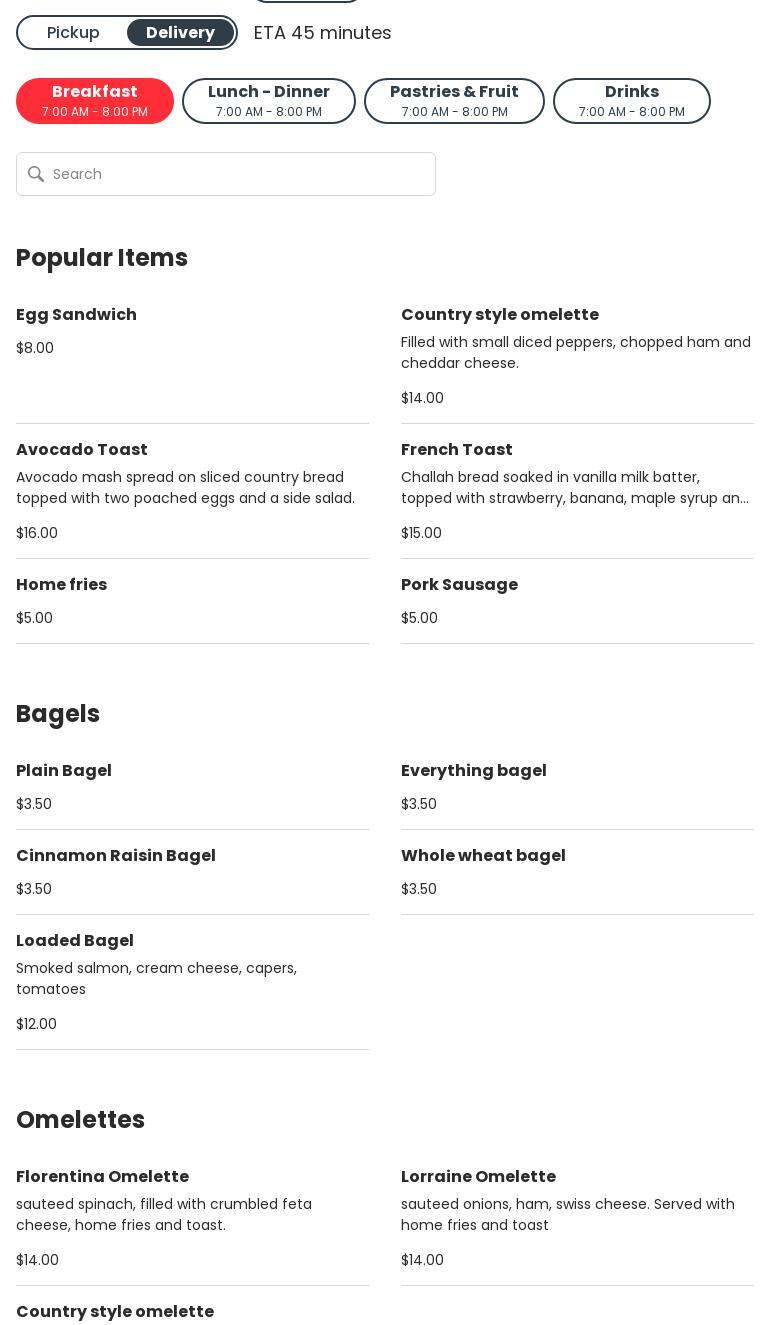Open the French Toast item
Image resolution: width=770 pixels, height=1325 pixels.
pyautogui.click(x=457, y=450)
